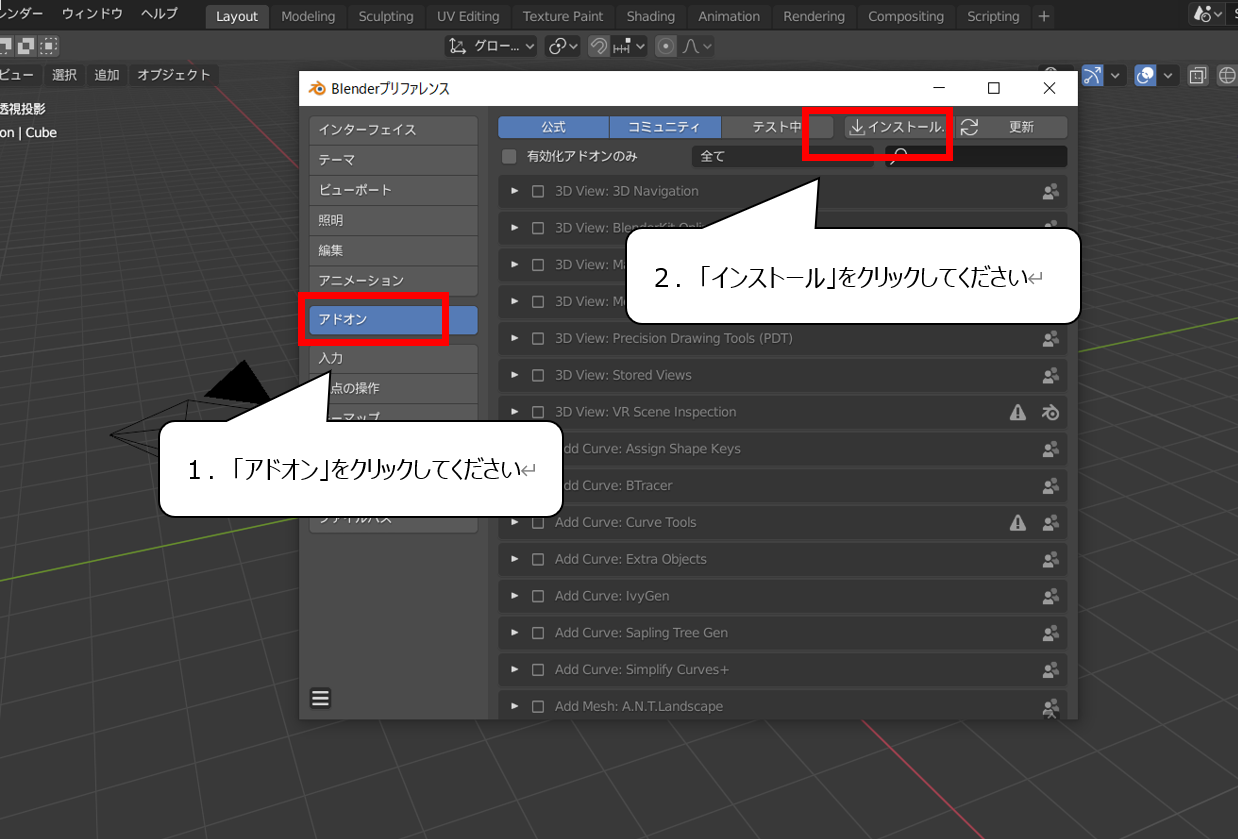The height and width of the screenshot is (839, 1238).
Task: Toggle proportional editing in the viewport header
Action: pos(667,46)
